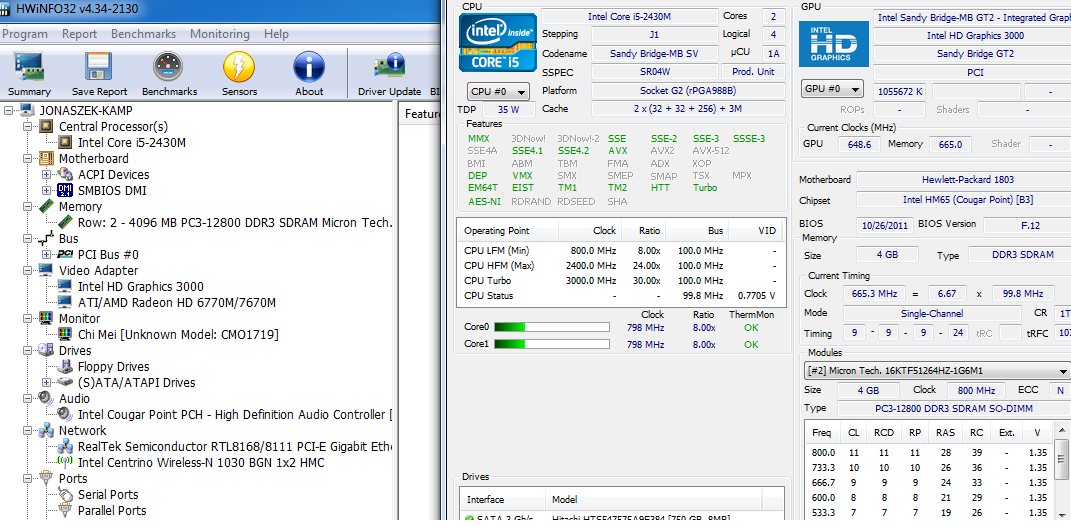The width and height of the screenshot is (1071, 527).
Task: Open the Help menu
Action: coord(277,33)
